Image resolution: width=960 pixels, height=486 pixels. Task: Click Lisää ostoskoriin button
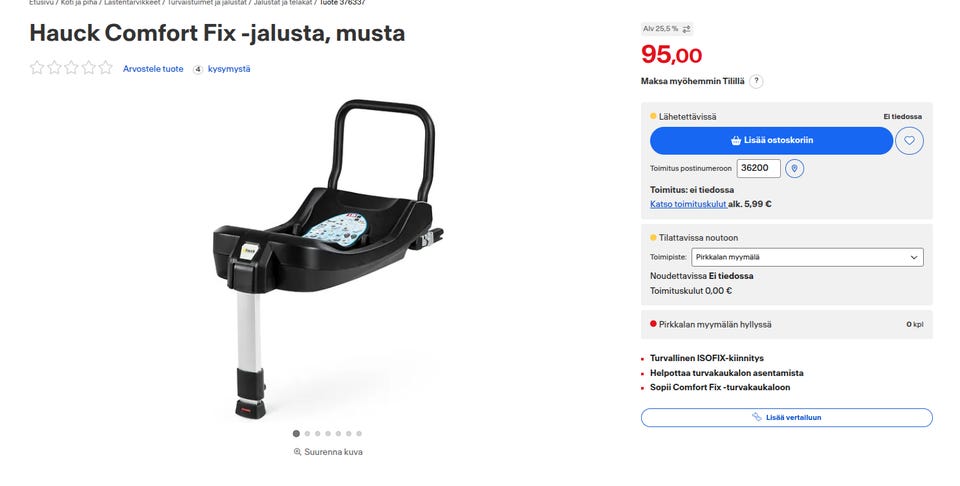[x=771, y=141]
